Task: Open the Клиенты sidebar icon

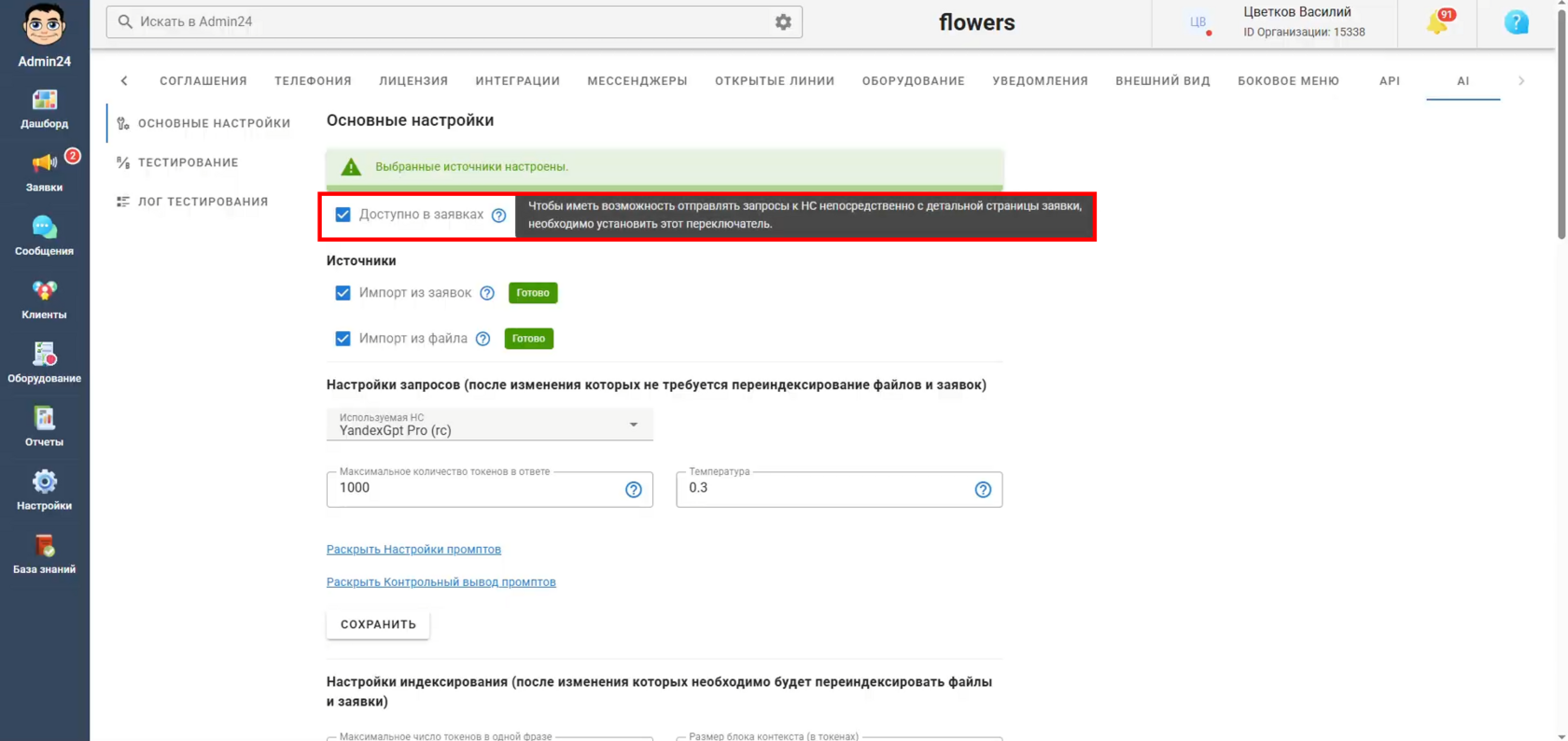Action: pyautogui.click(x=44, y=290)
